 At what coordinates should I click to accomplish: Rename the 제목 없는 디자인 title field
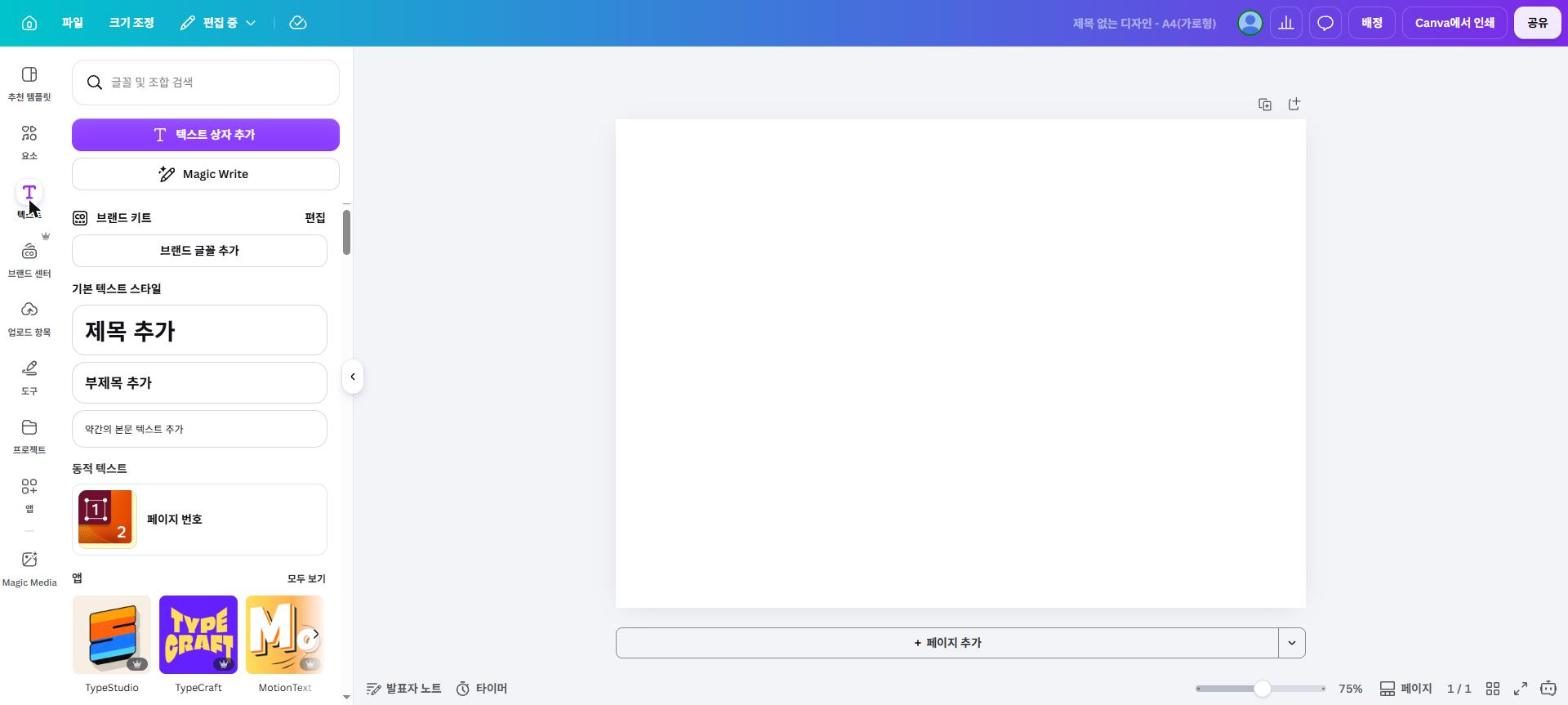coord(1144,23)
